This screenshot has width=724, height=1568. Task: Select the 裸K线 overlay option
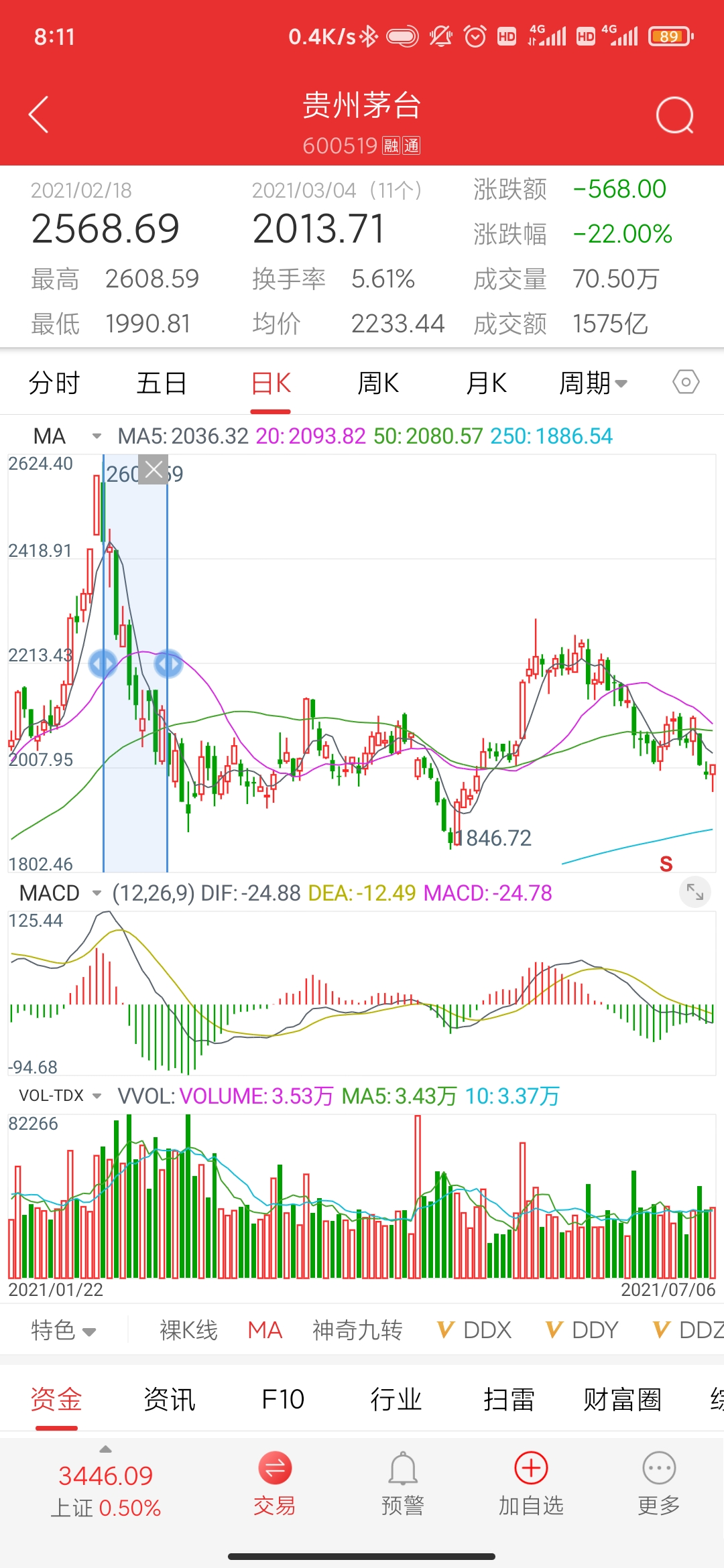point(189,1330)
